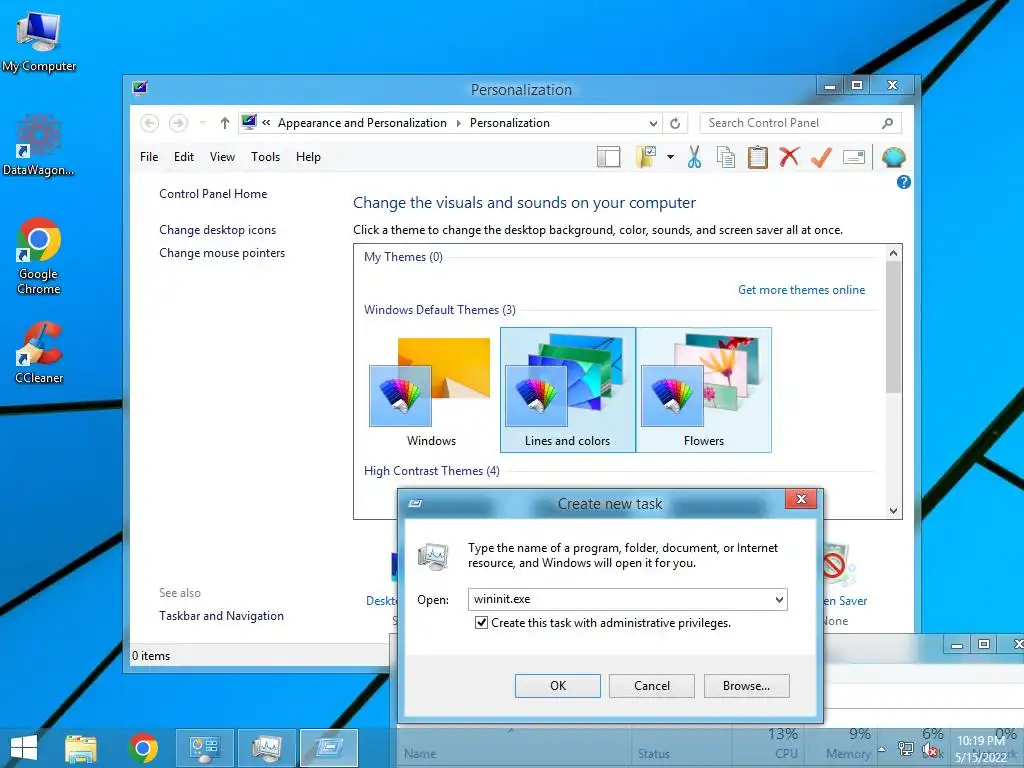Open File Explorer from the taskbar

81,748
